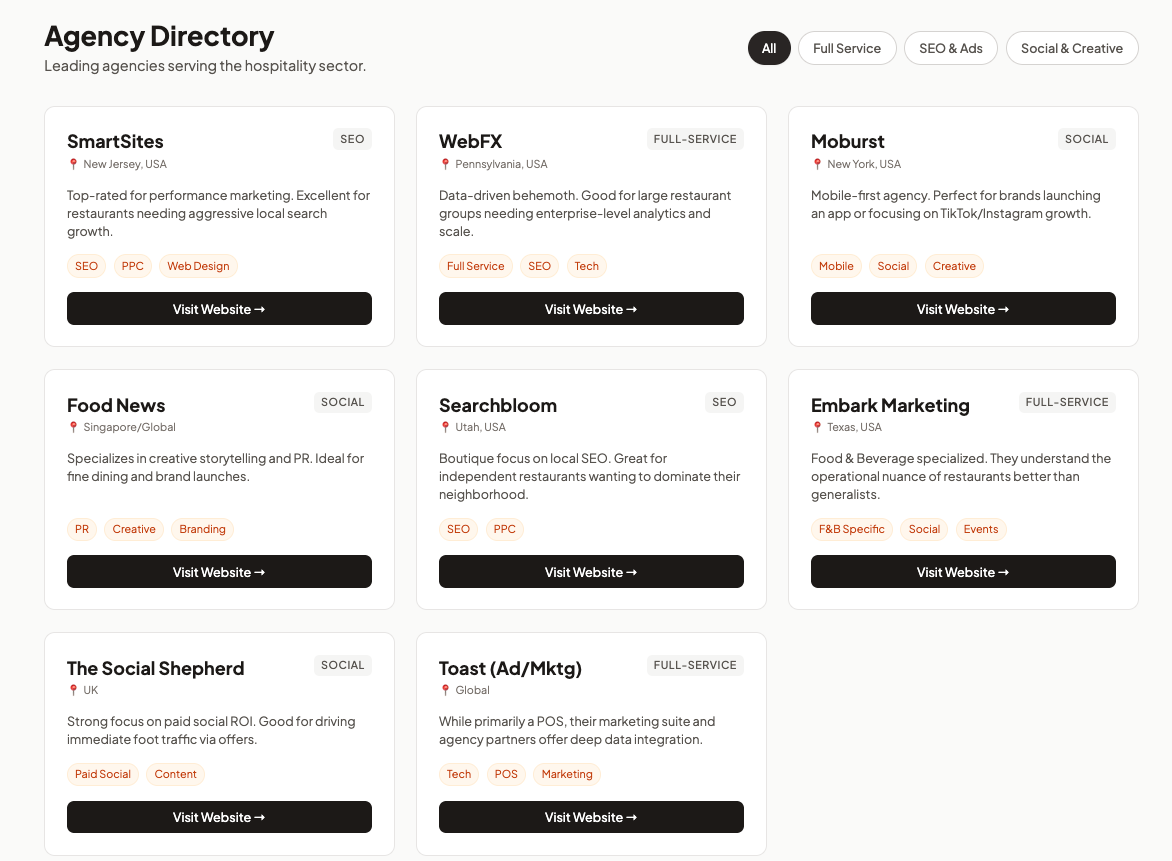This screenshot has height=861, width=1172.
Task: Click Tech tag on Toast card
Action: coord(459,774)
